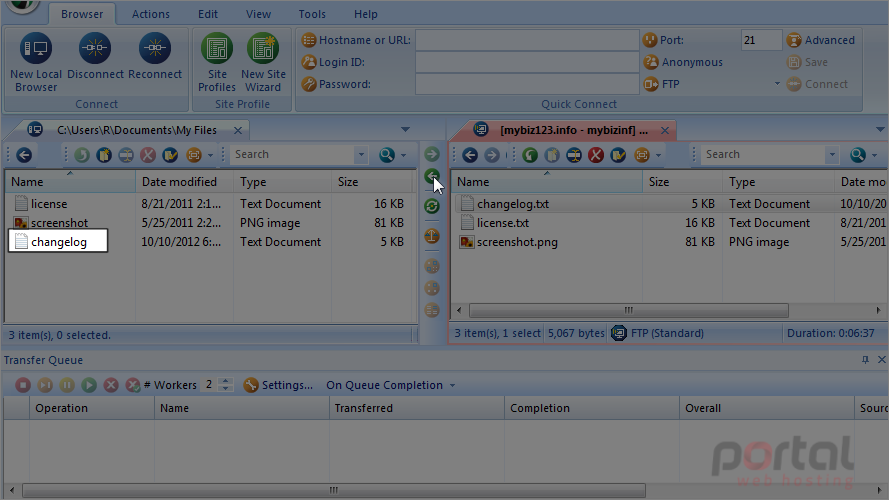Viewport: 889px width, 500px height.
Task: Open remote search options arrow
Action: pyautogui.click(x=874, y=155)
